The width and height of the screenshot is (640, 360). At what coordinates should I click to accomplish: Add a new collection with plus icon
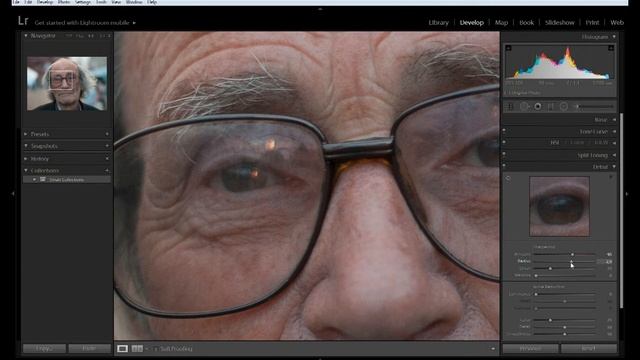(107, 171)
